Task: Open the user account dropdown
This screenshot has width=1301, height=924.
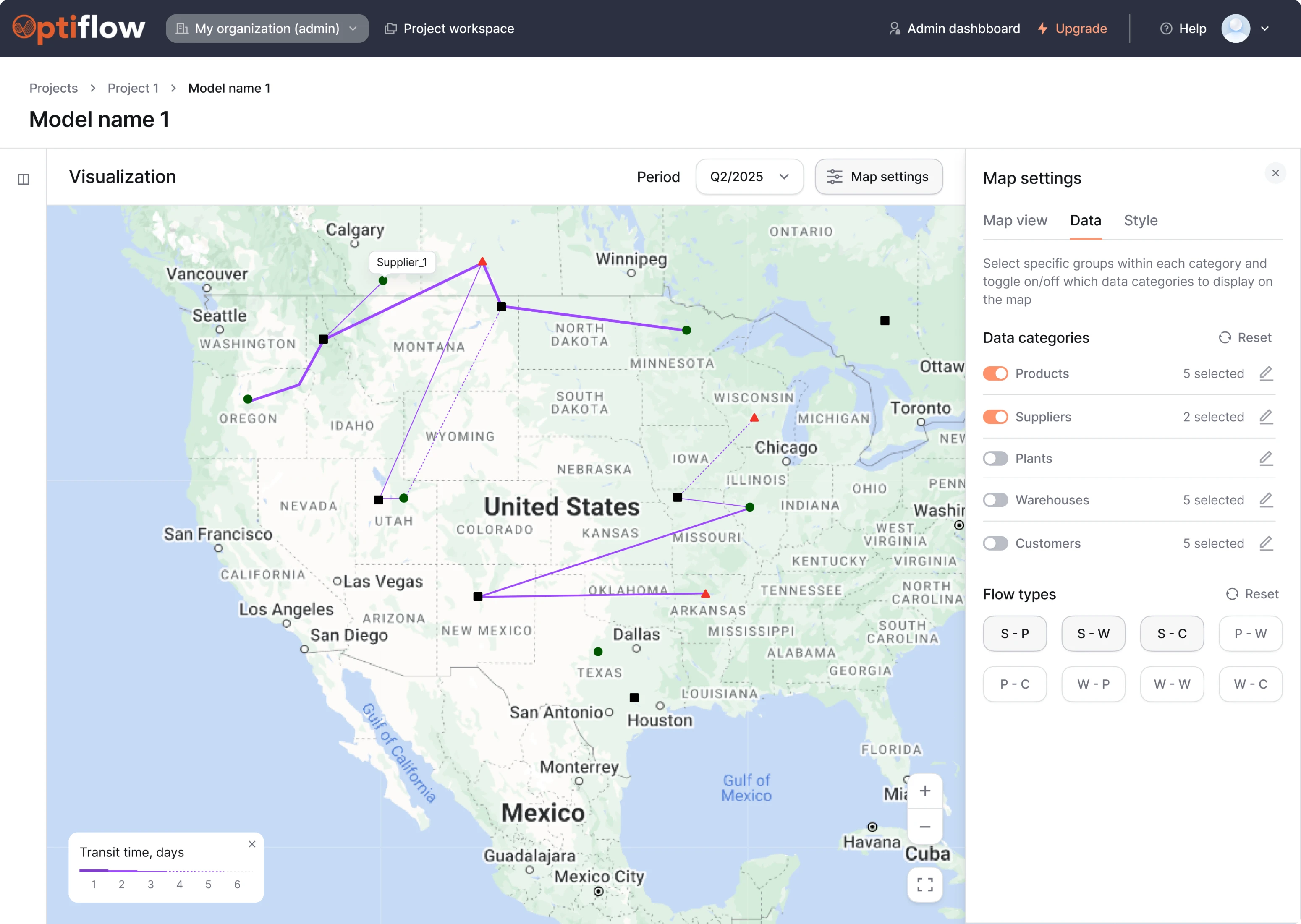Action: pos(1248,28)
